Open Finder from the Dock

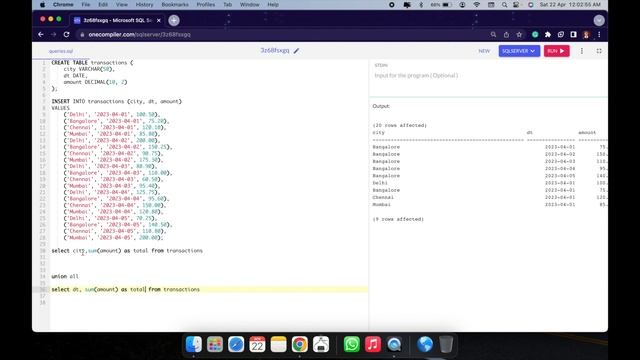click(x=193, y=344)
